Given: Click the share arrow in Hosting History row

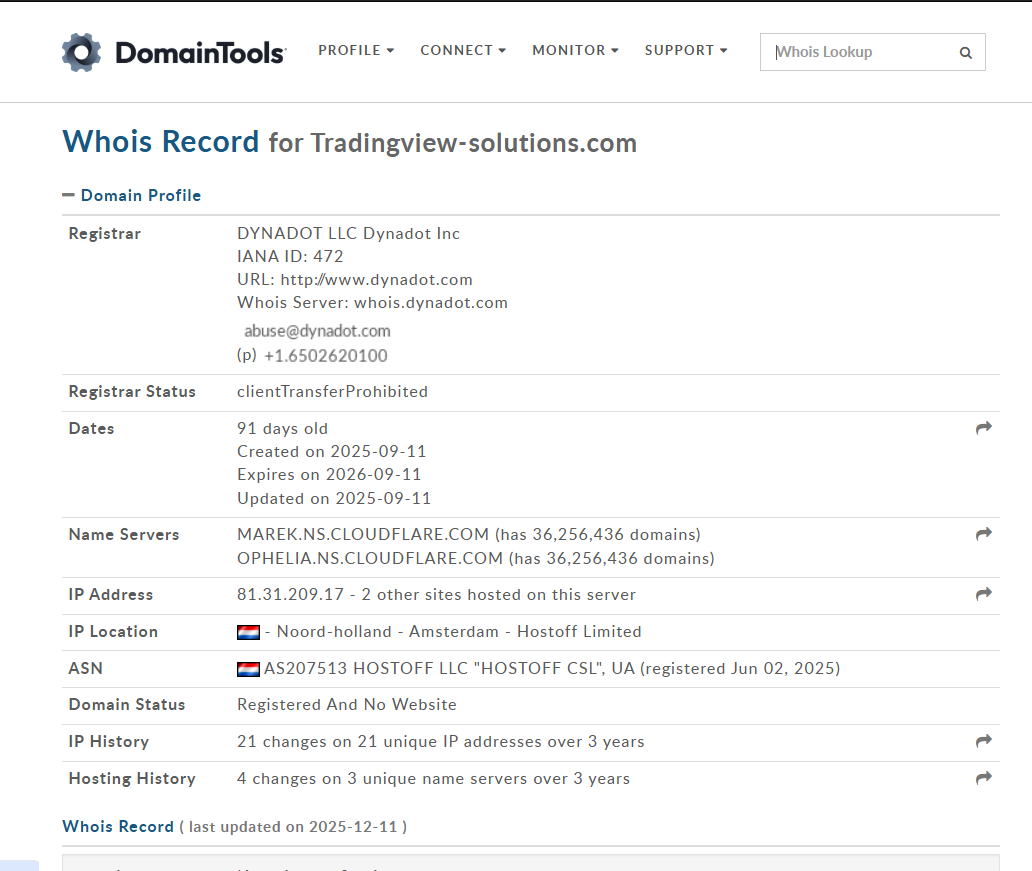Looking at the screenshot, I should pos(983,778).
